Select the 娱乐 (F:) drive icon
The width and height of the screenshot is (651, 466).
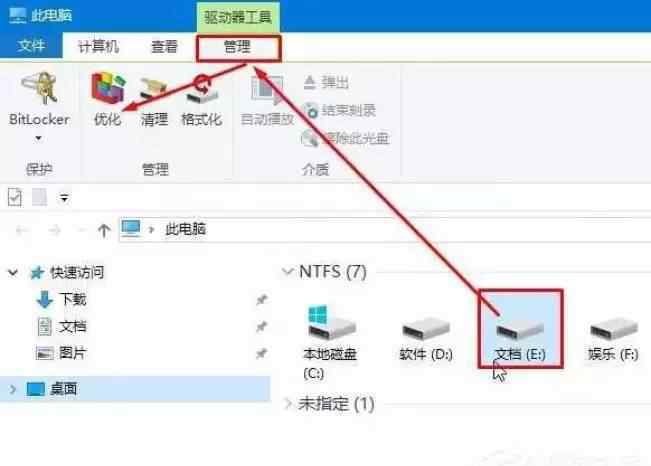(x=614, y=328)
